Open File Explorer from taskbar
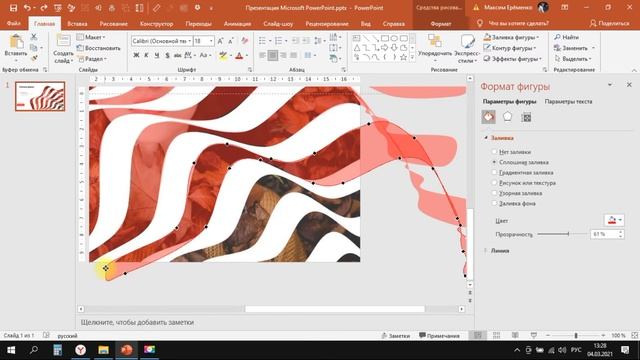This screenshot has width=640, height=360. (103, 350)
